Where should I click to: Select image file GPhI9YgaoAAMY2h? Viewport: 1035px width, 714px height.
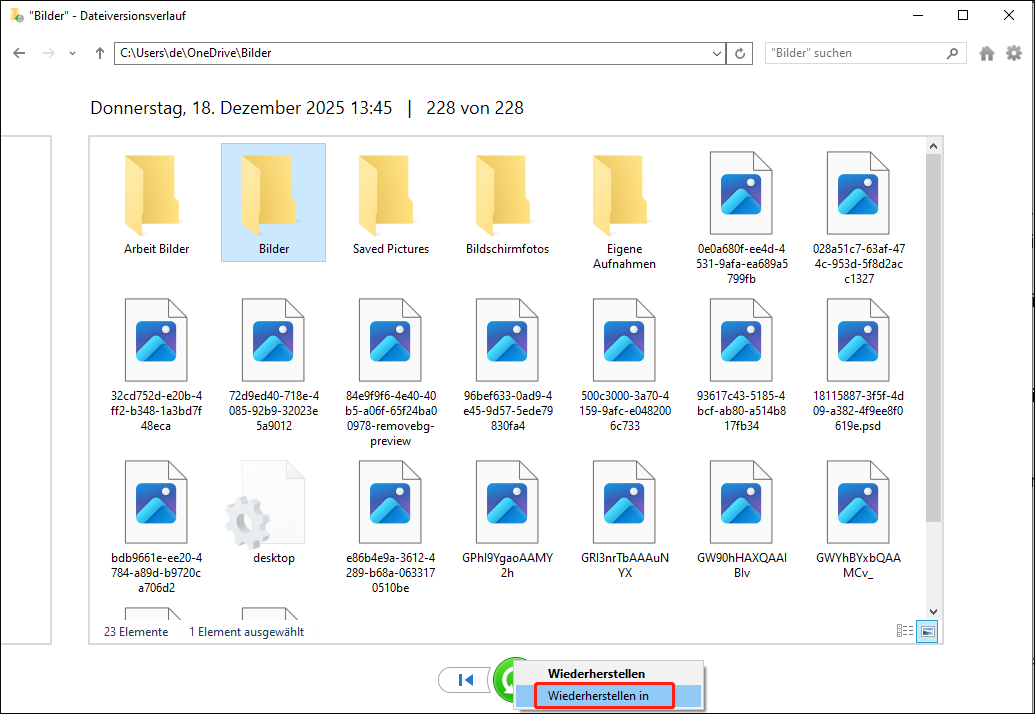coord(508,519)
